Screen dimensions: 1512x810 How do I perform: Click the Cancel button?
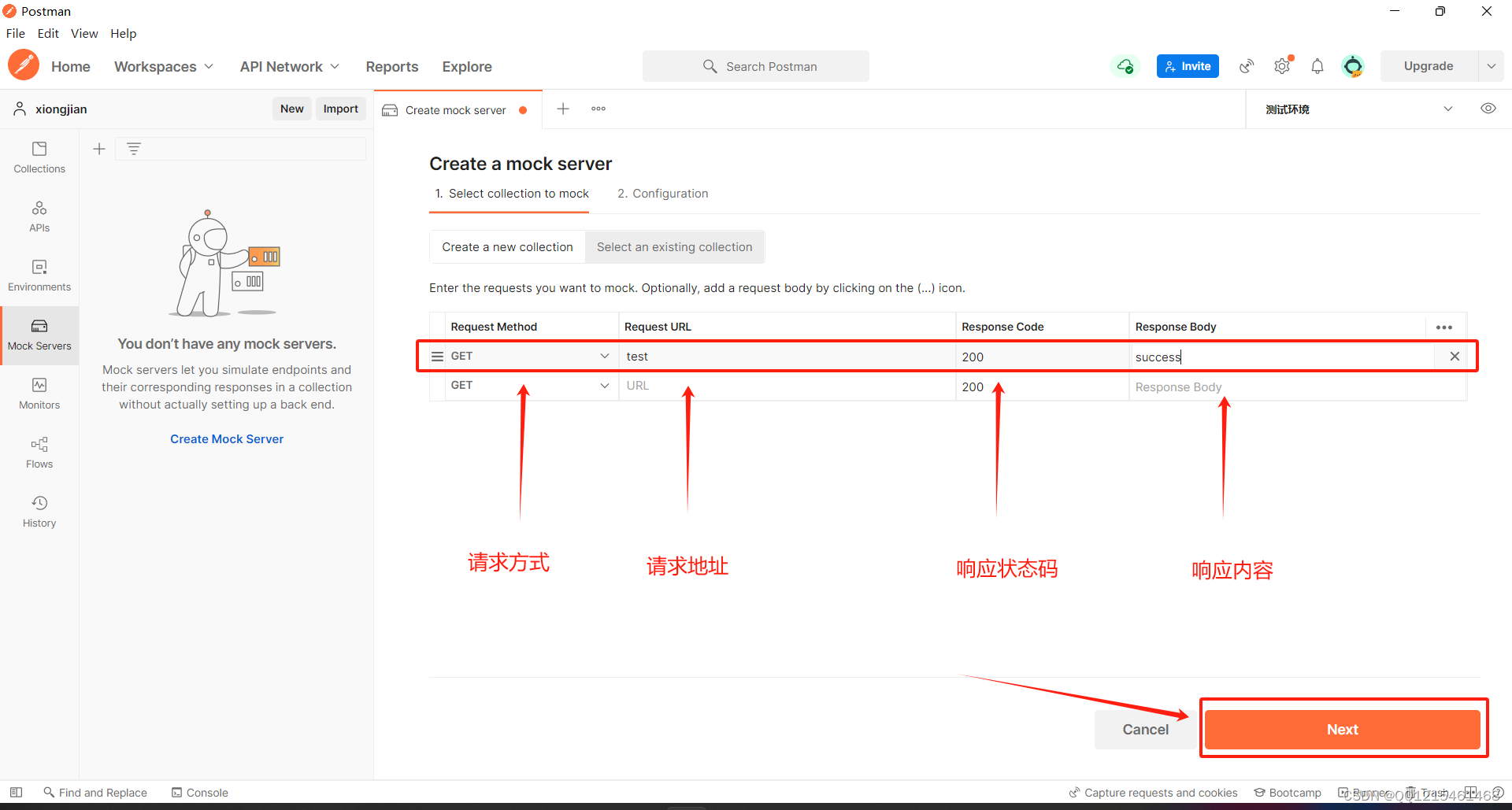(1146, 730)
